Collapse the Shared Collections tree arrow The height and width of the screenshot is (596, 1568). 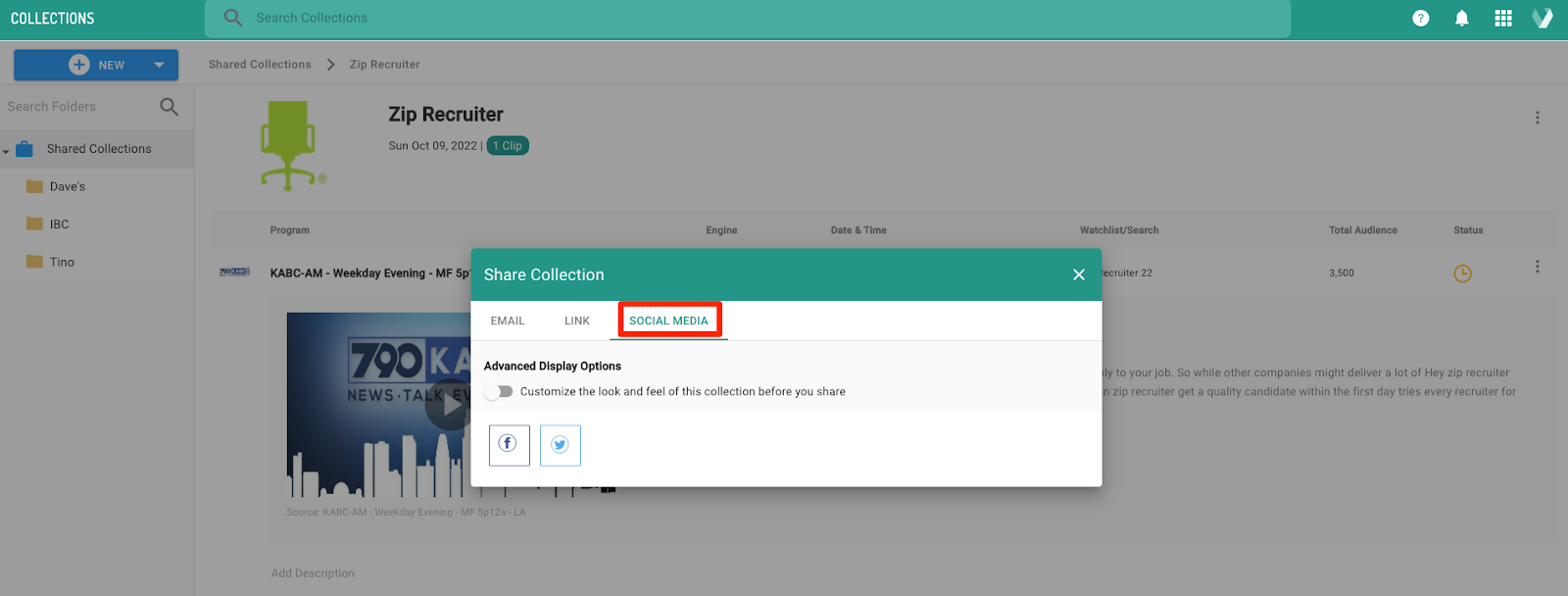(x=6, y=151)
